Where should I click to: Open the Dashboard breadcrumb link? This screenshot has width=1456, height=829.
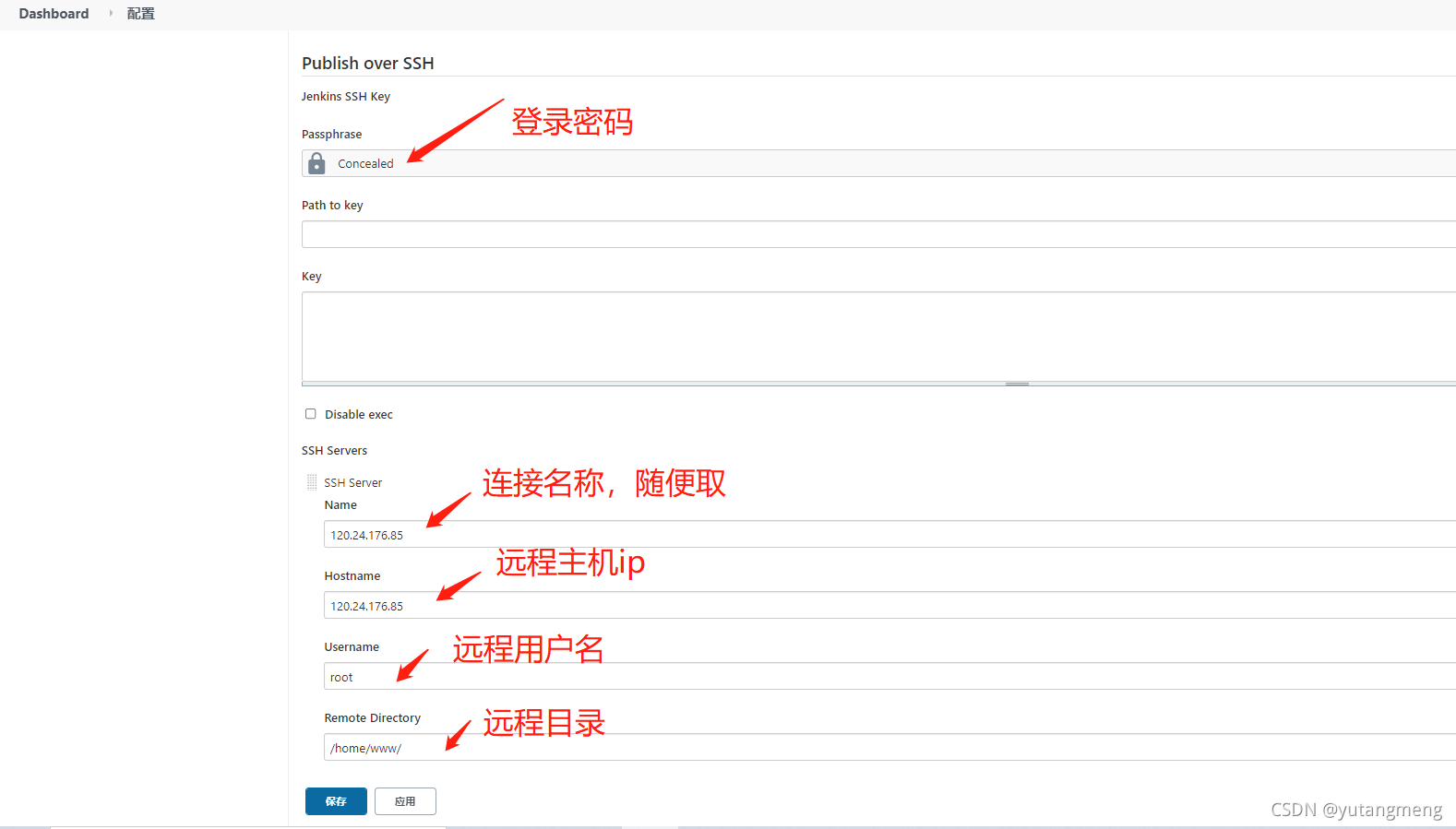[x=54, y=14]
